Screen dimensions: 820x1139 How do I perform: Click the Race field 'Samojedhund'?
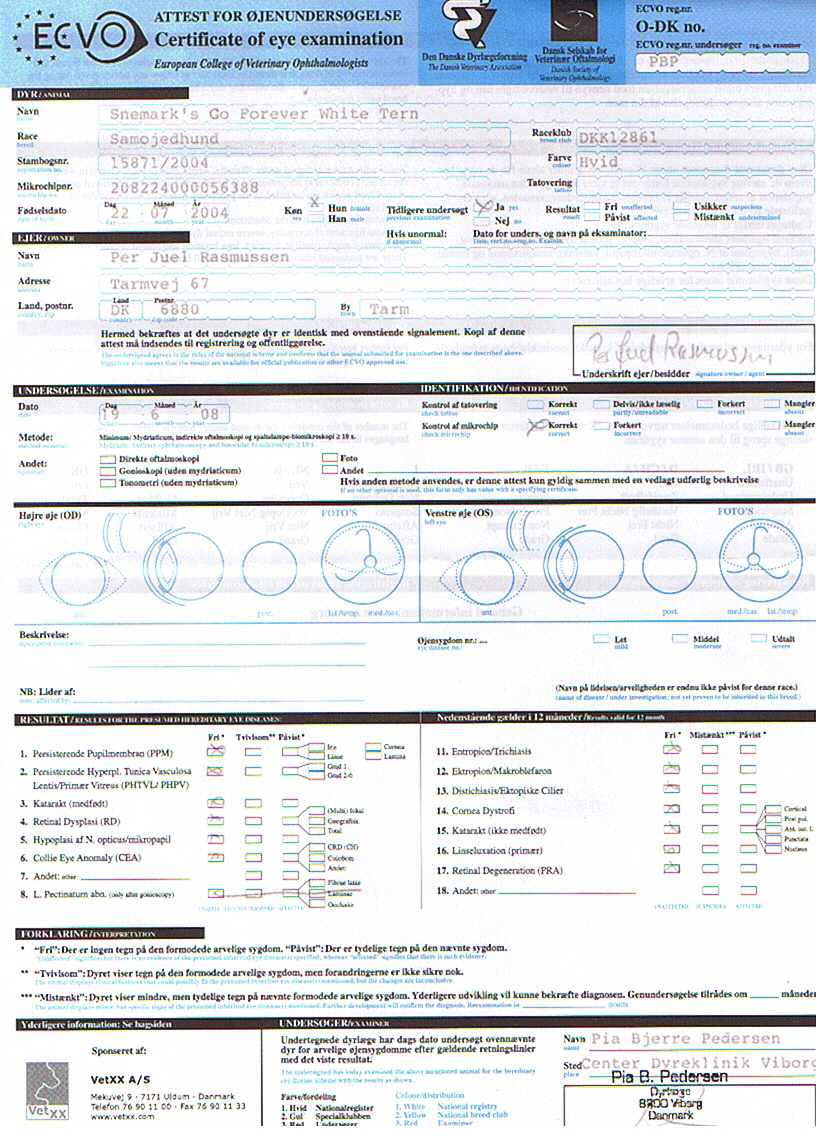click(x=304, y=139)
